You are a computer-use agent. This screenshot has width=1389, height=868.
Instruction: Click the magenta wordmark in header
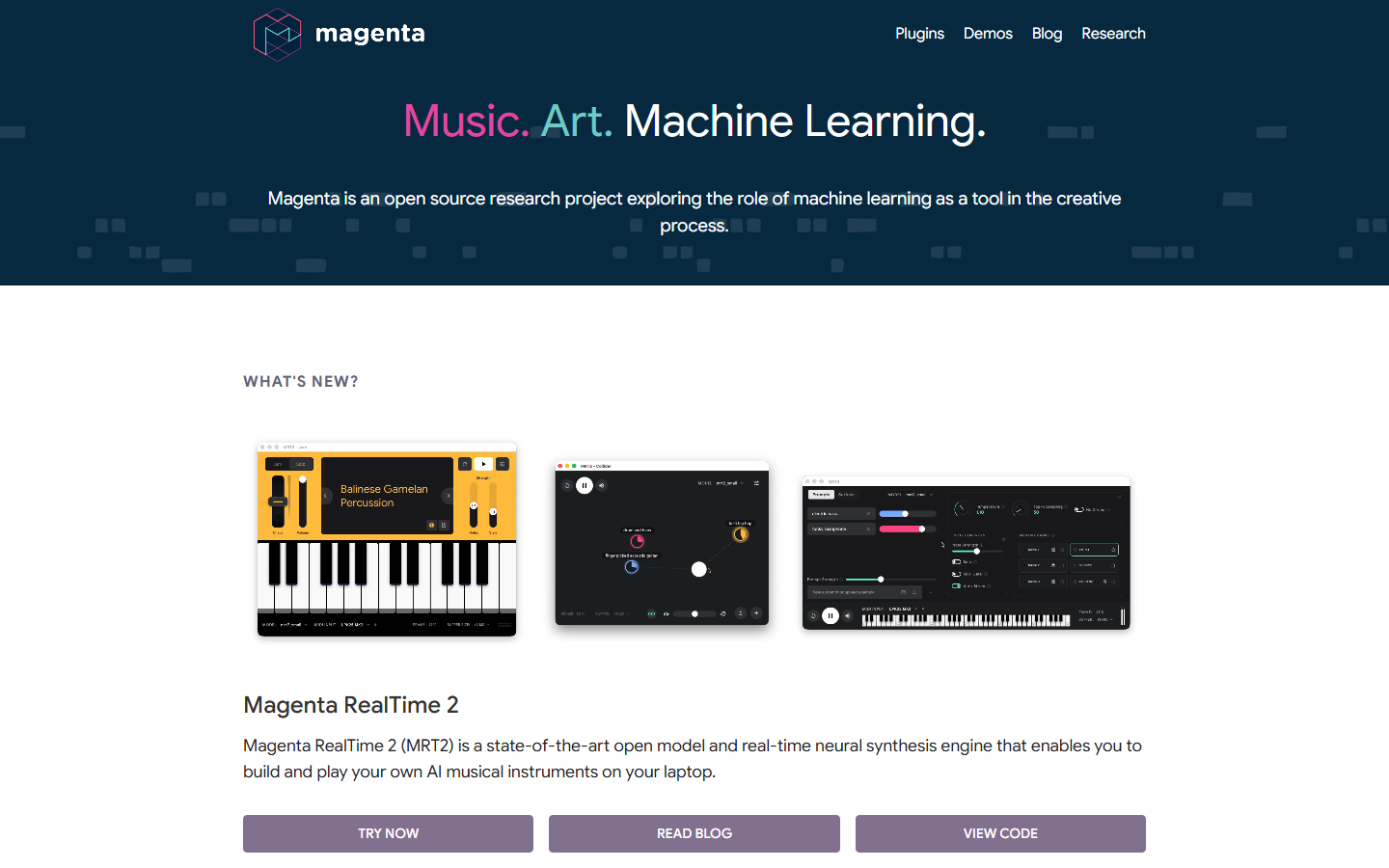click(370, 34)
